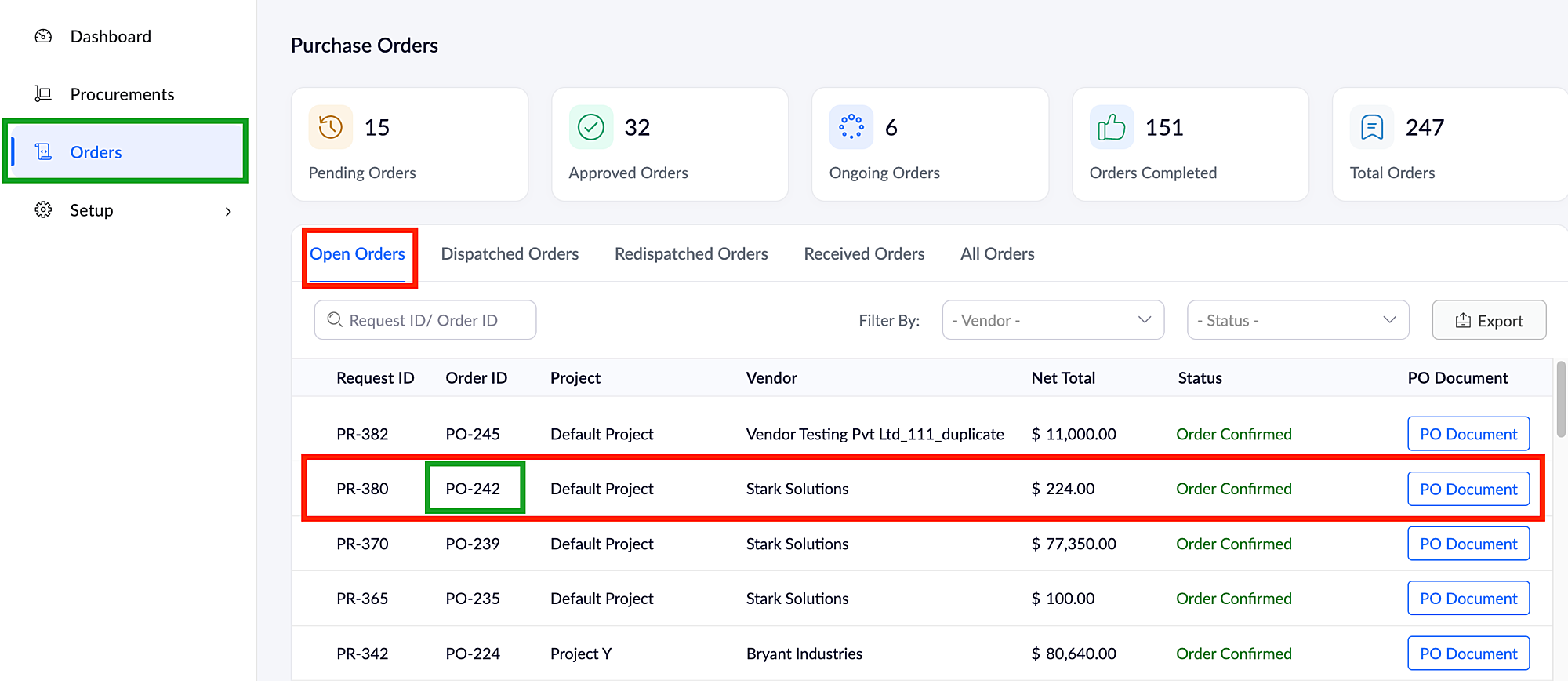The width and height of the screenshot is (1568, 681).
Task: Click the Total Orders document icon
Action: pyautogui.click(x=1372, y=127)
